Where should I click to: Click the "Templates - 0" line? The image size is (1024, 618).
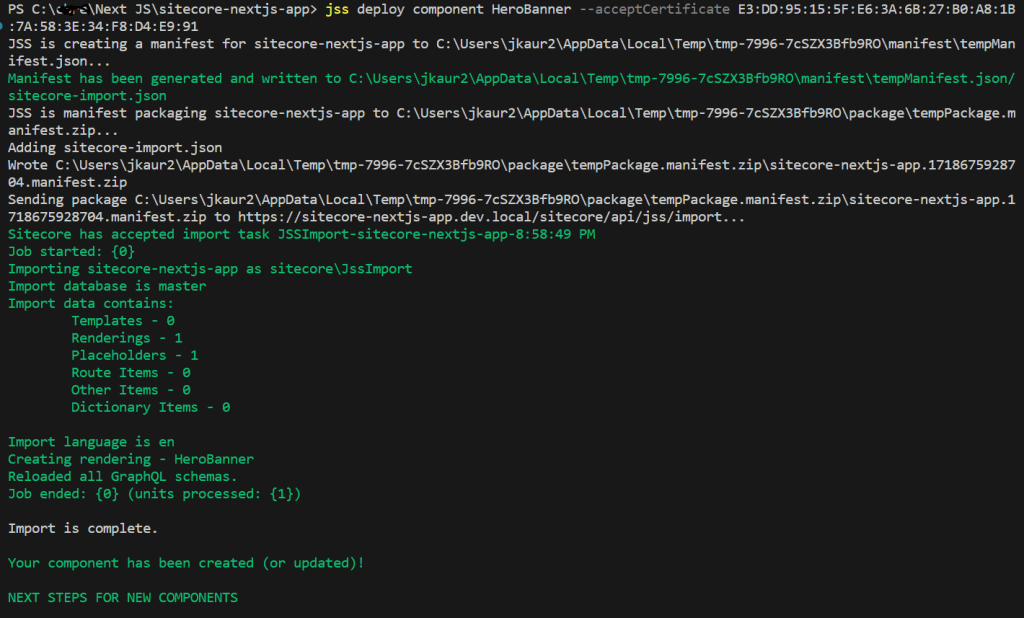tap(123, 321)
